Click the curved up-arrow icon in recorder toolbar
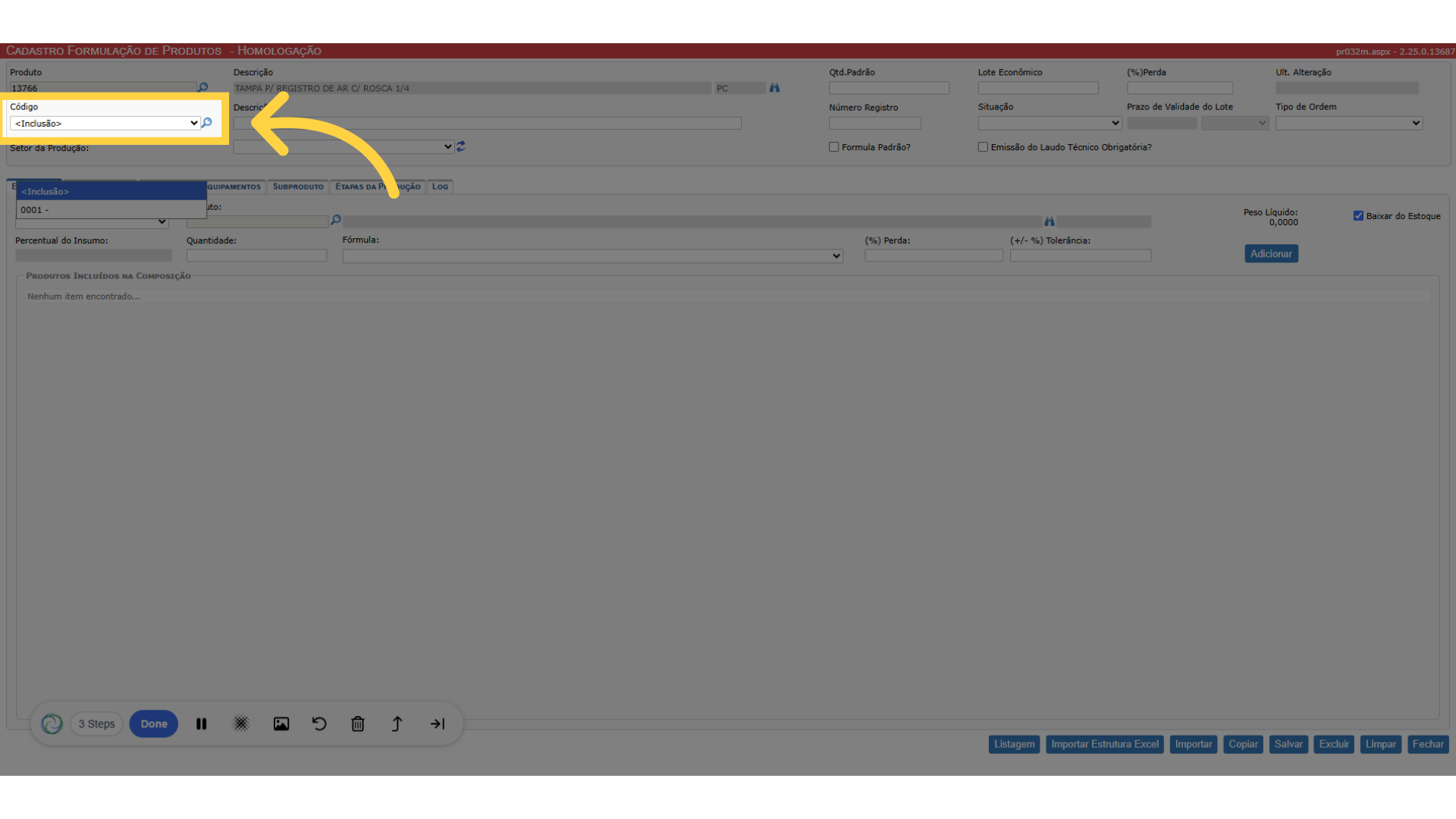Viewport: 1456px width, 819px height. pyautogui.click(x=397, y=724)
